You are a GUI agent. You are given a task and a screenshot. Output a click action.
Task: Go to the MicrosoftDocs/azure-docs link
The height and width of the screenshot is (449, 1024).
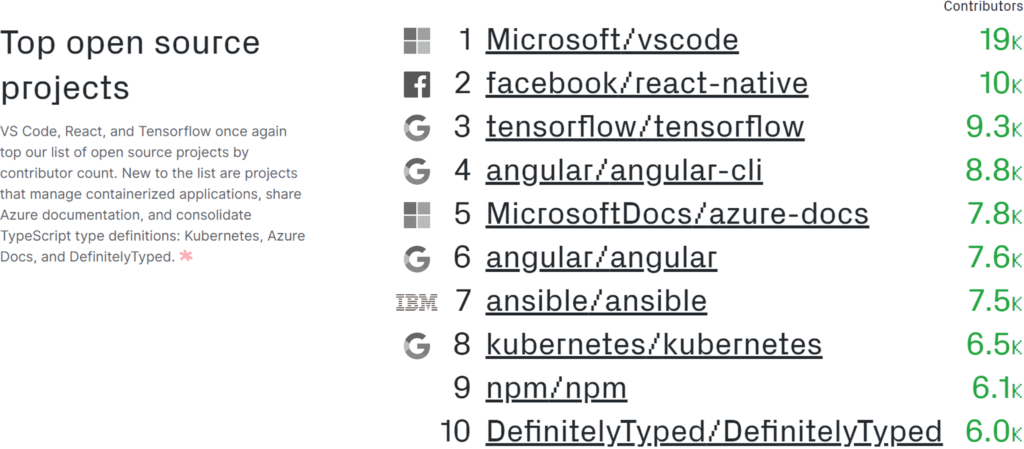click(x=677, y=215)
